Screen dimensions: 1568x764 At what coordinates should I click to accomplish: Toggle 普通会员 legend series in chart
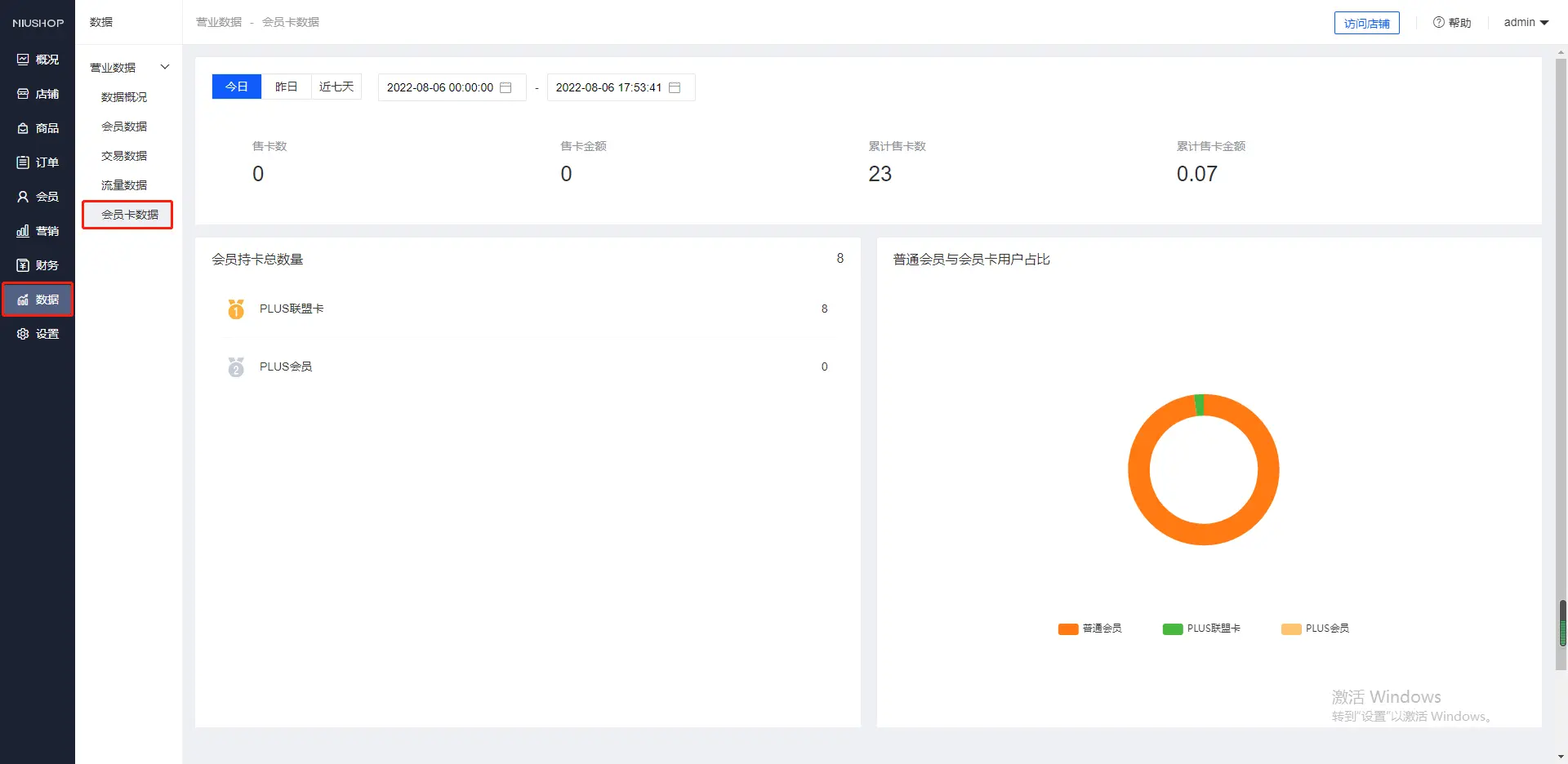pyautogui.click(x=1090, y=629)
